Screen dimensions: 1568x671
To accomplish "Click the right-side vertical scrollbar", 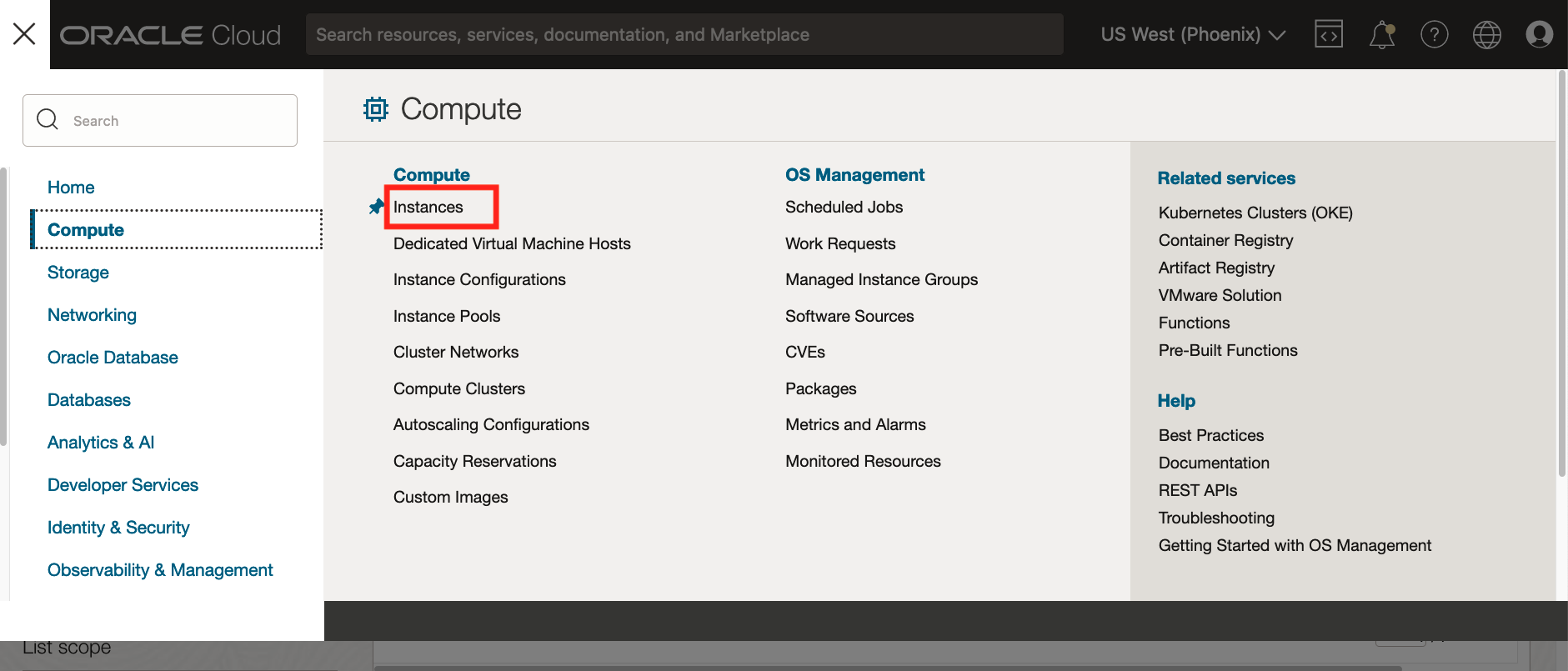I will pyautogui.click(x=1561, y=273).
